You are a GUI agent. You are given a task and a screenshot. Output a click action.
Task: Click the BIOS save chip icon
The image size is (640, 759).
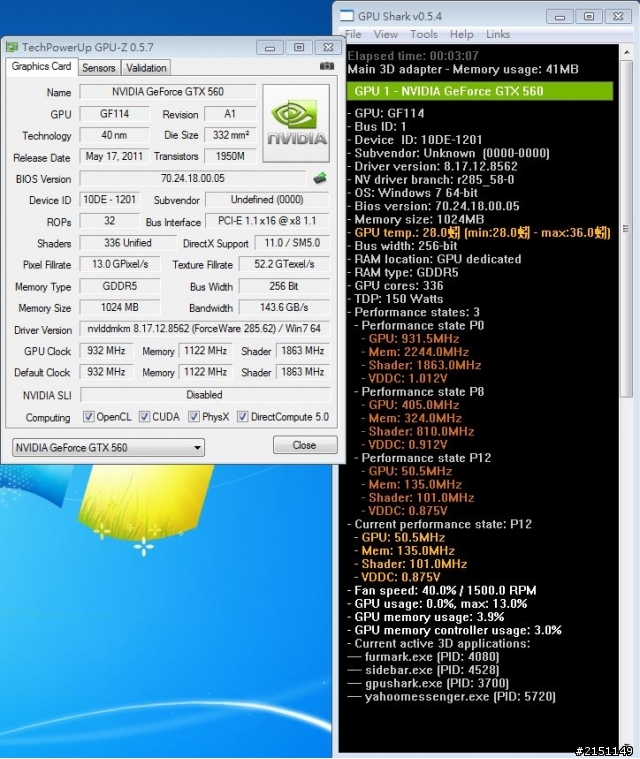tap(320, 178)
